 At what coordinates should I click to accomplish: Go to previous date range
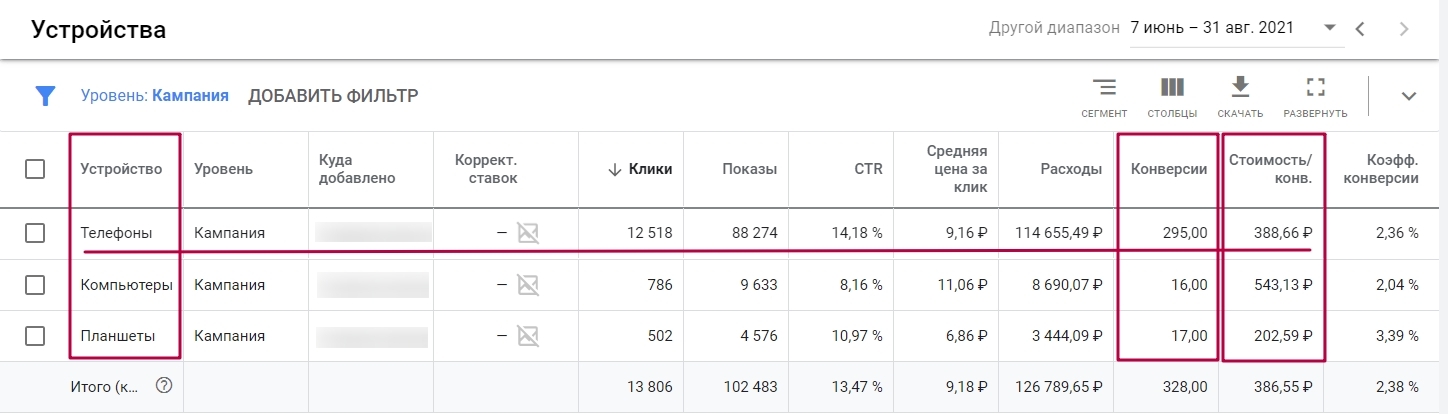(x=1360, y=29)
